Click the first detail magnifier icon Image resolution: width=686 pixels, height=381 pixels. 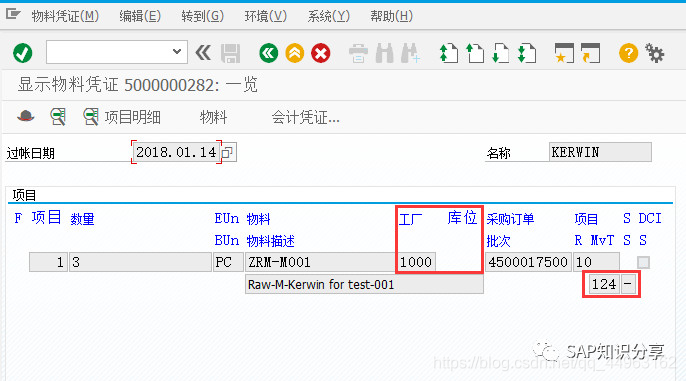tap(58, 117)
